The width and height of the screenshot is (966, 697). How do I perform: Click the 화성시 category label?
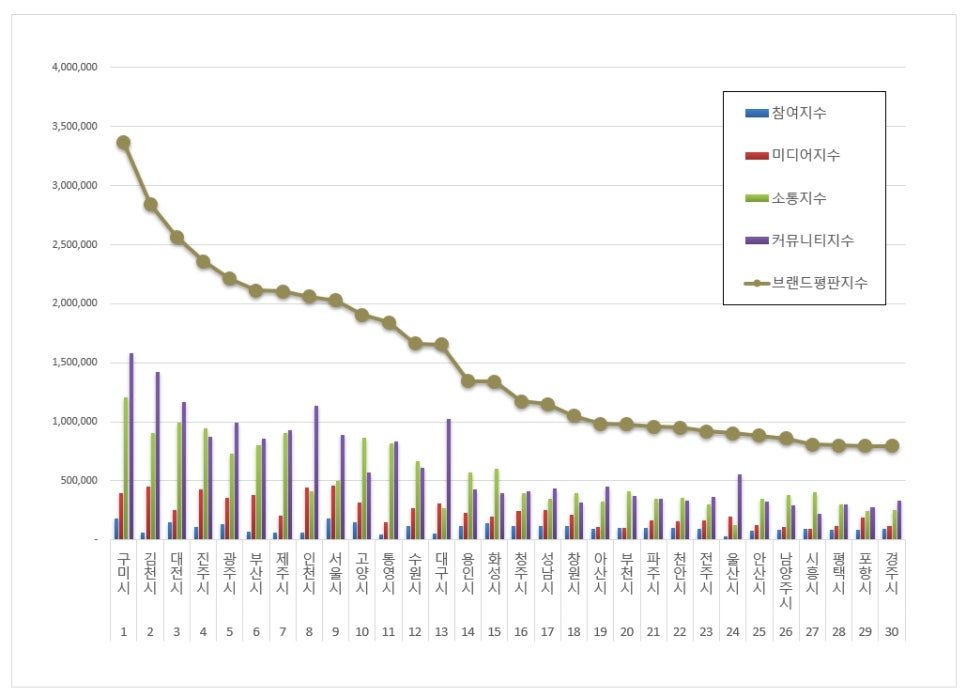(495, 573)
